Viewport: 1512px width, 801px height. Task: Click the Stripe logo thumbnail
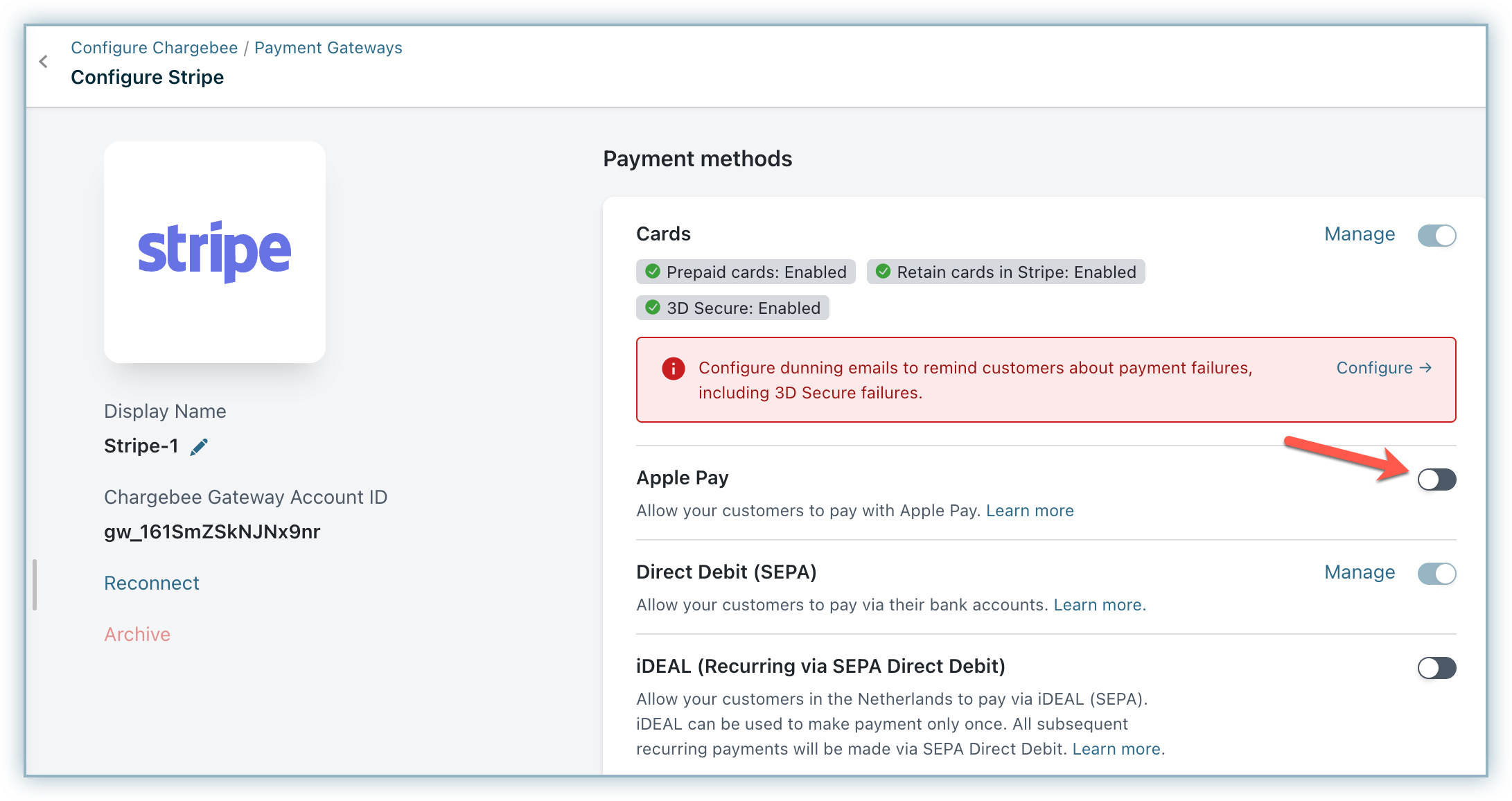[x=215, y=252]
